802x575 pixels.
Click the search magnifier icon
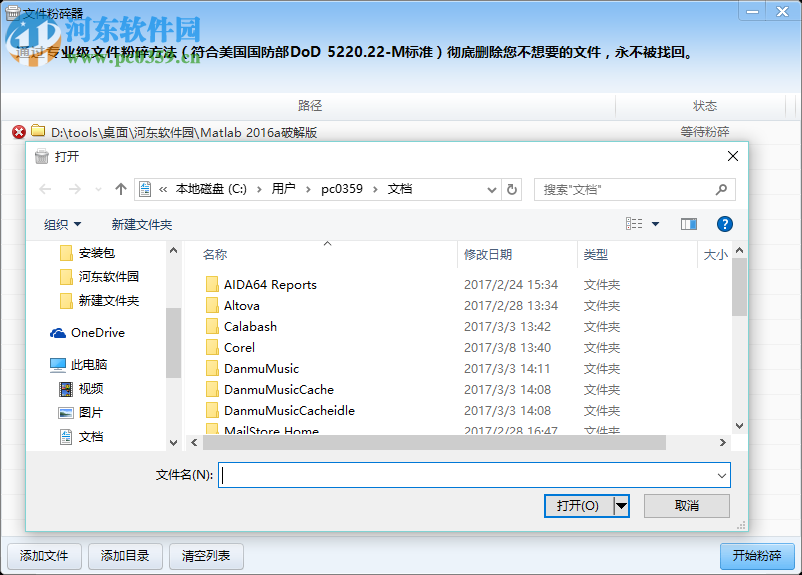coord(721,190)
